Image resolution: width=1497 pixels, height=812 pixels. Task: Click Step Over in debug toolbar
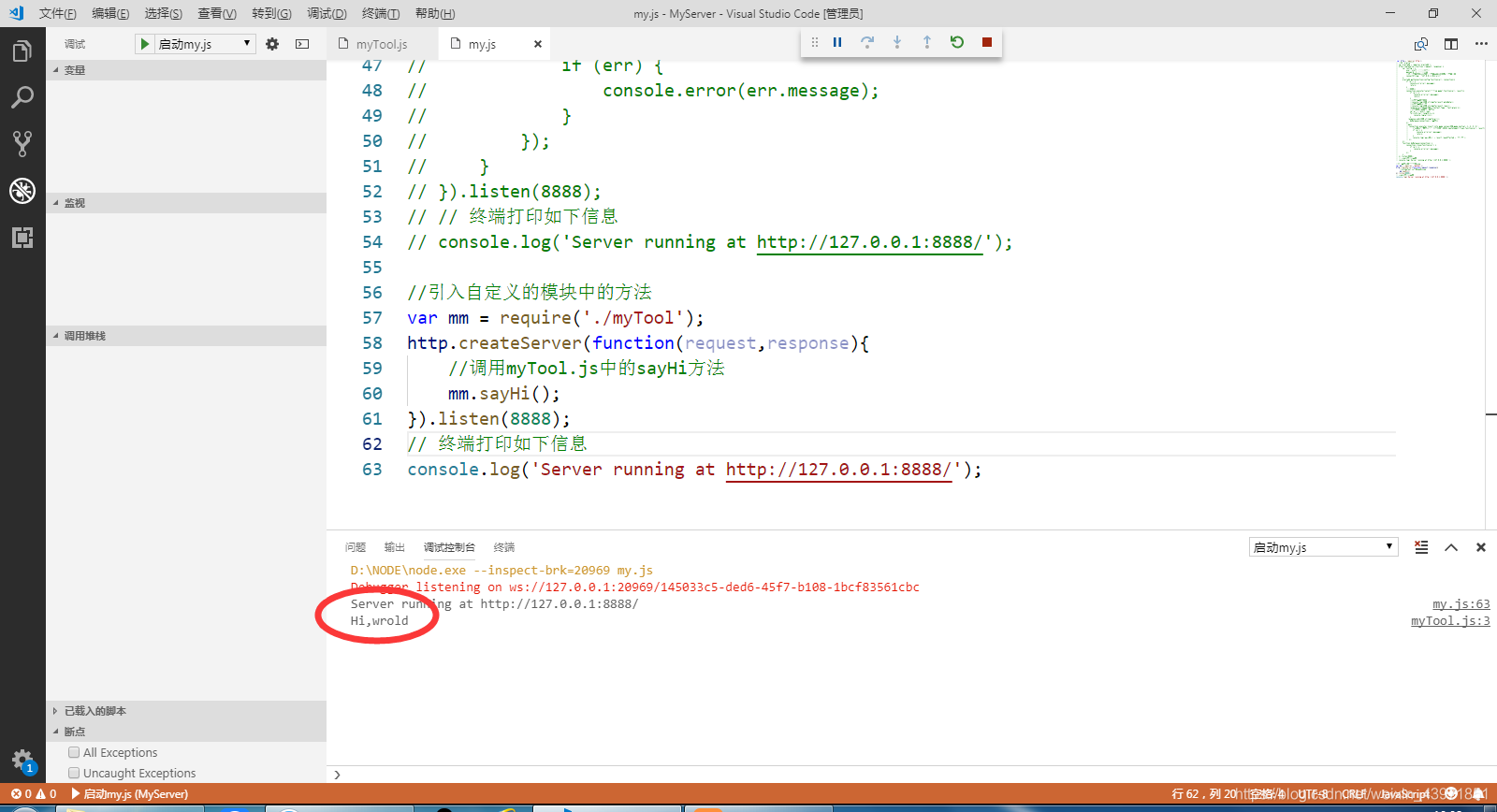click(x=867, y=42)
